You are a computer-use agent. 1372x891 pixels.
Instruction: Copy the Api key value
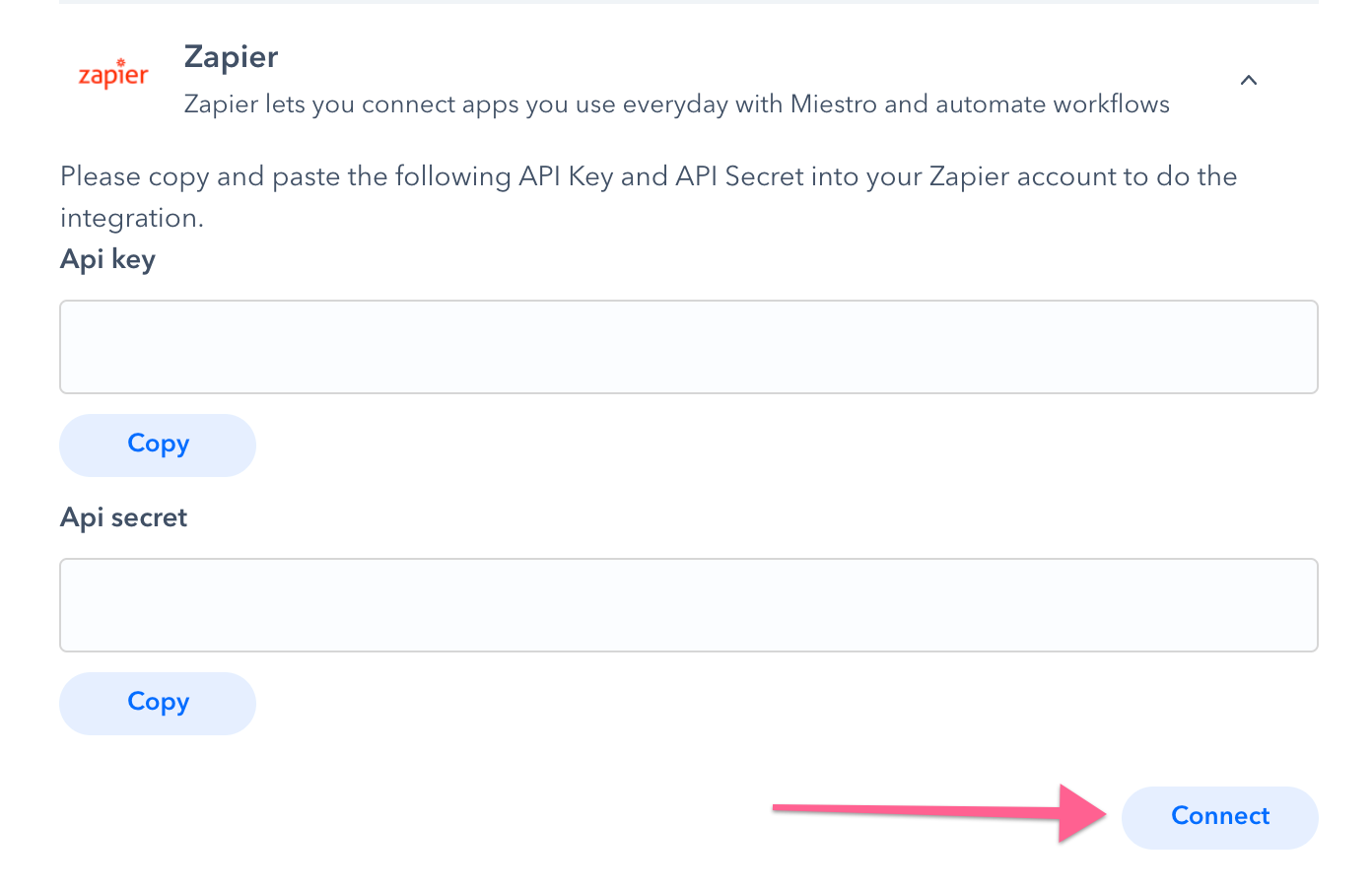(x=158, y=445)
